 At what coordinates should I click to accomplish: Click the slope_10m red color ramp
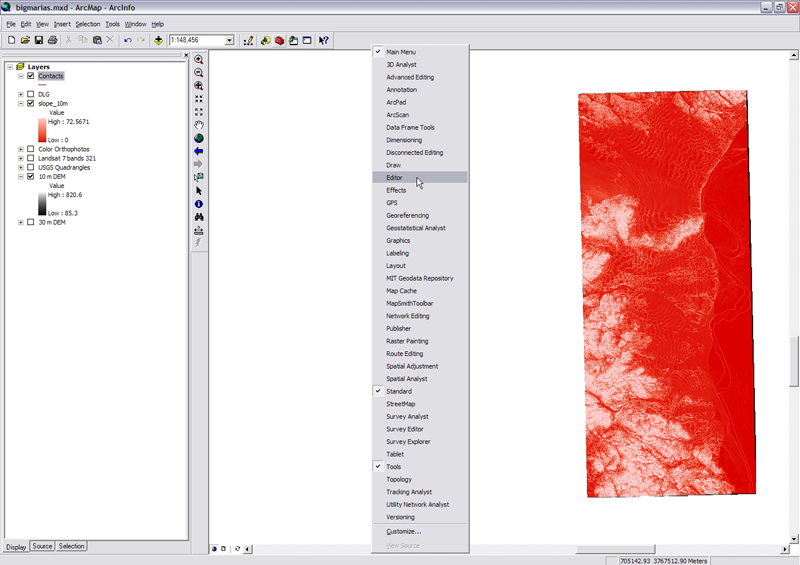tap(42, 130)
